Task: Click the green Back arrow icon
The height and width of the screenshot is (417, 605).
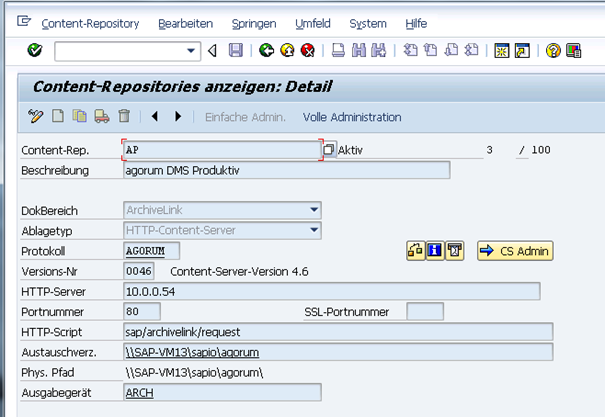Action: [x=266, y=51]
